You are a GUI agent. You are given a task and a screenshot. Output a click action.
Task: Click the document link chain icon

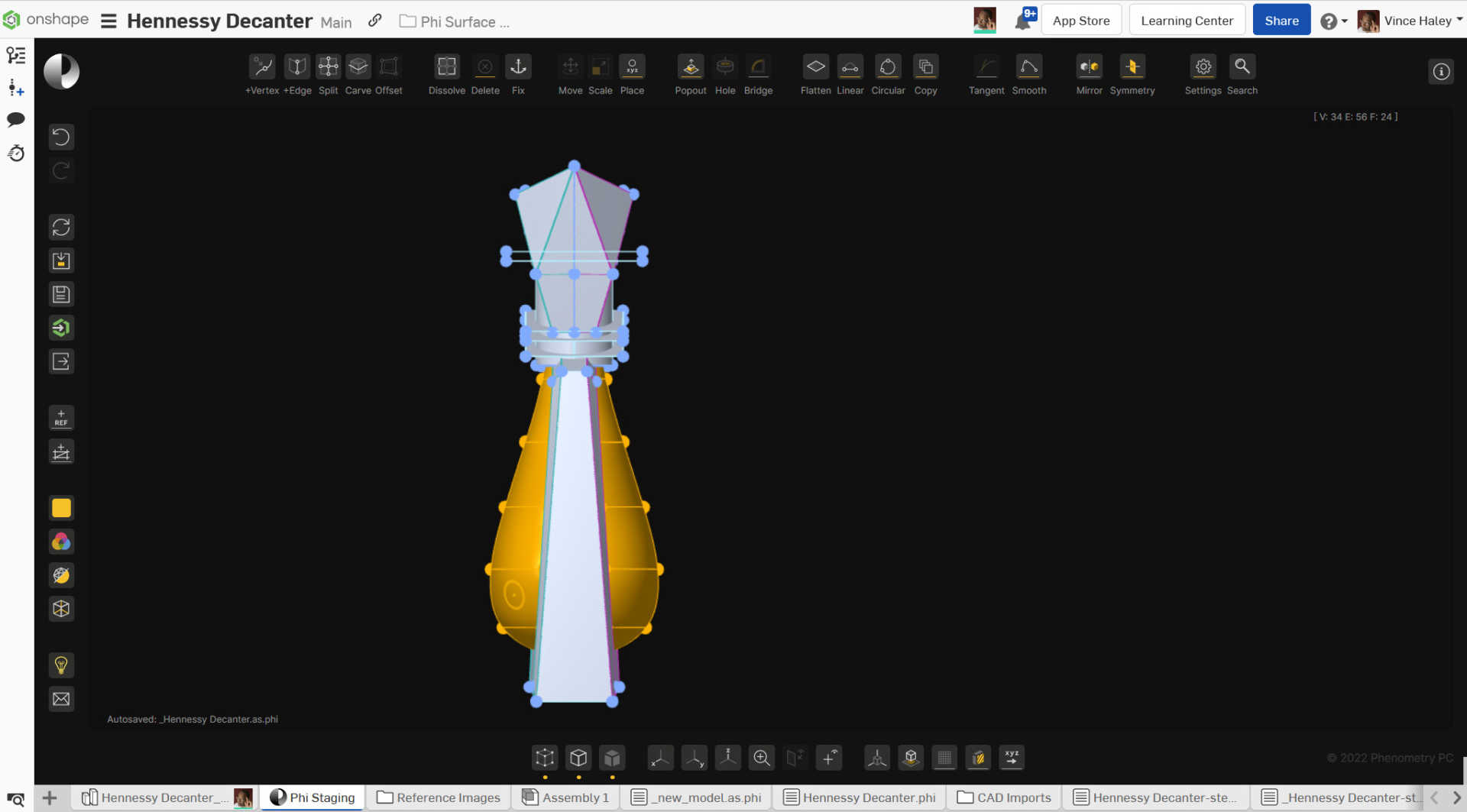pos(374,21)
